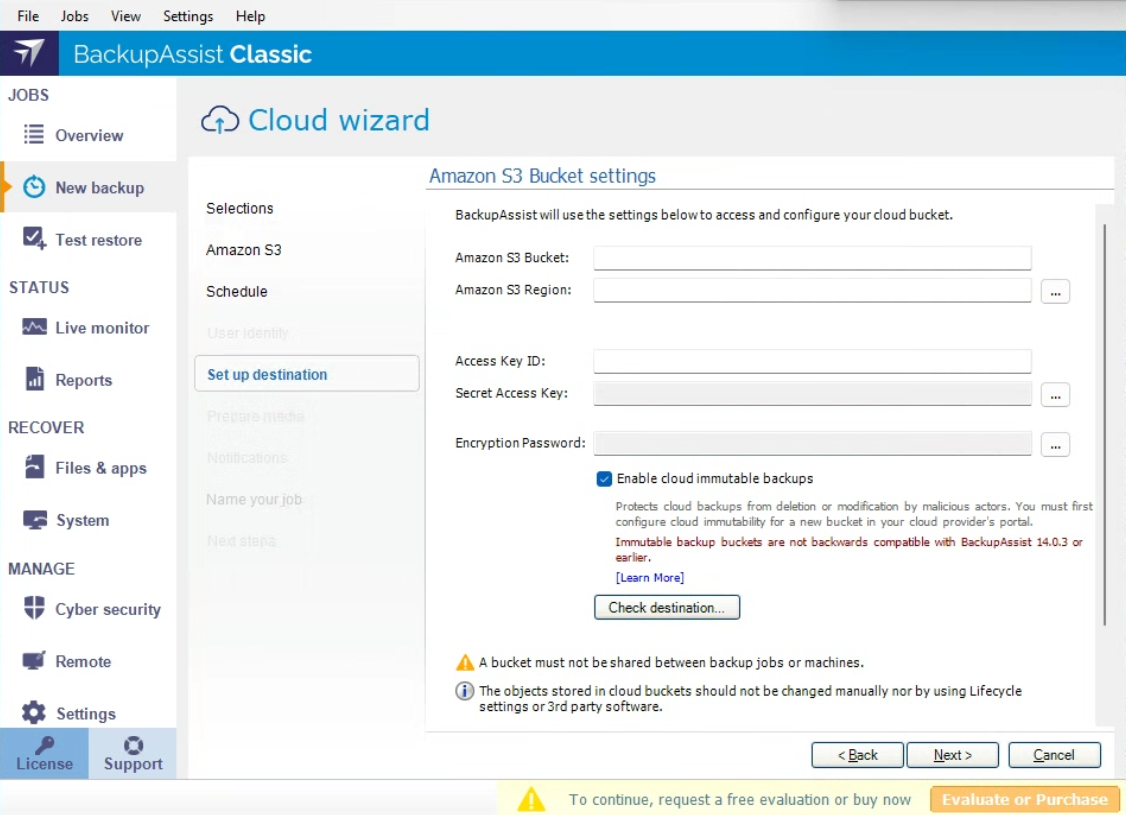This screenshot has height=815, width=1126.
Task: Click the Amazon S3 Bucket text field
Action: pos(812,258)
